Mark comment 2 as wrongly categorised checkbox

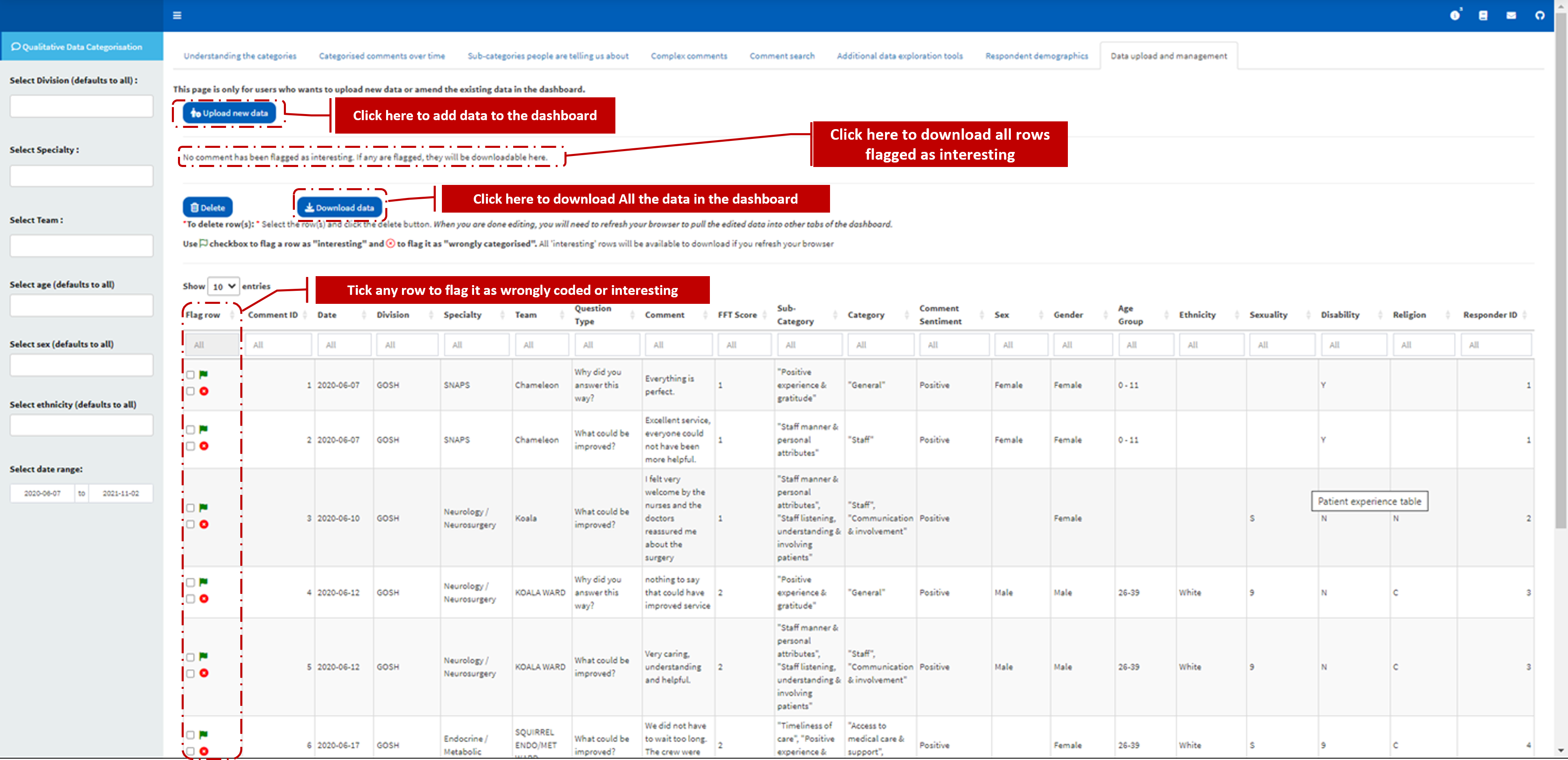click(191, 447)
